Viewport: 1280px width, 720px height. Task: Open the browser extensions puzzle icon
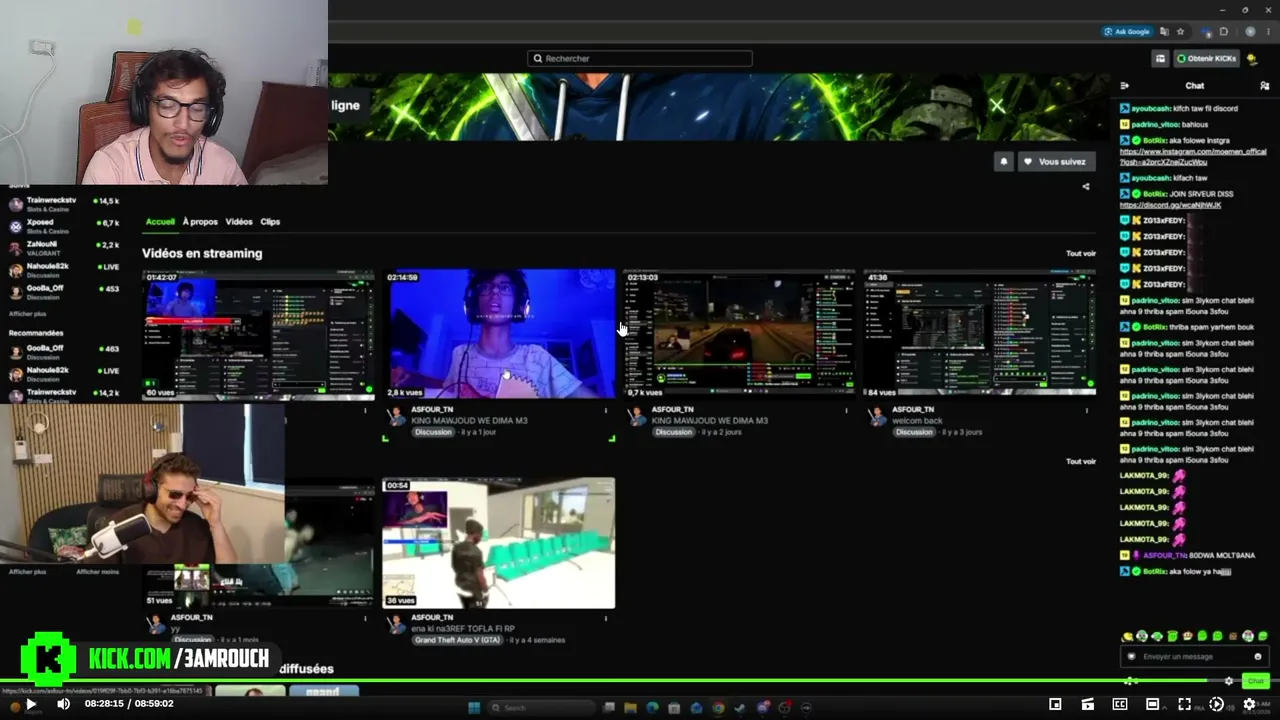click(x=1224, y=31)
